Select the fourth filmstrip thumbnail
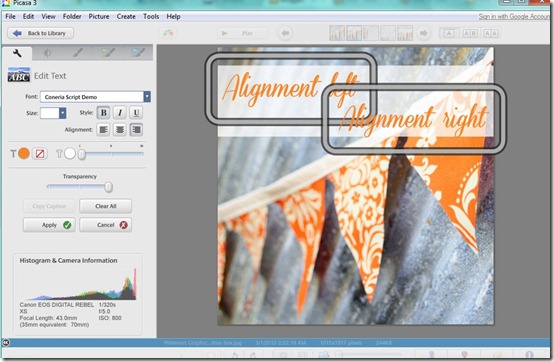 tap(388, 33)
